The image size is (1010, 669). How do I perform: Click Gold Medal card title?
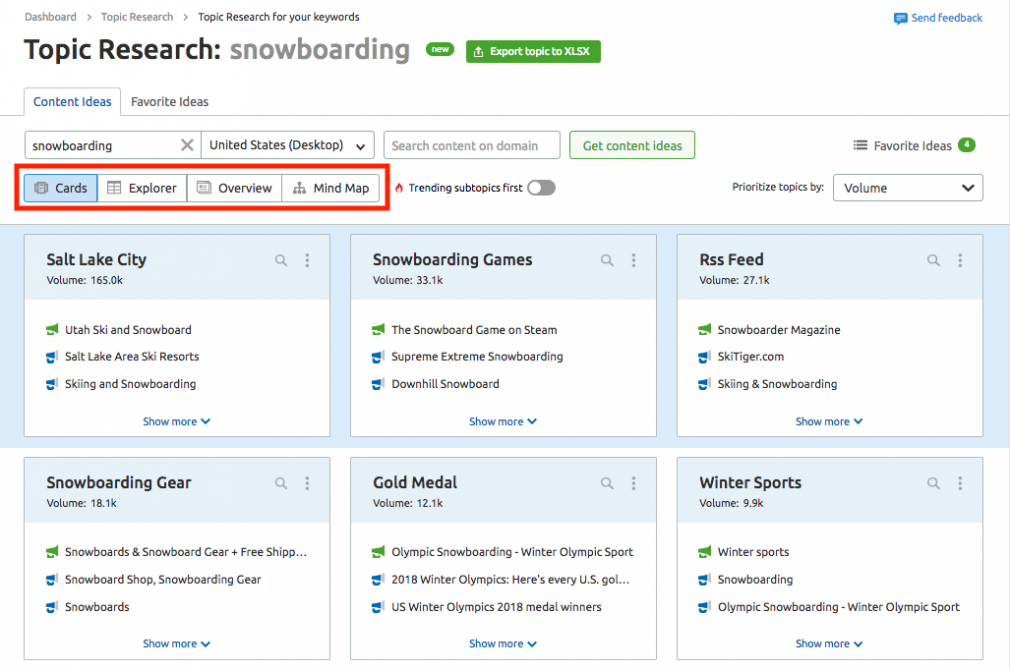point(415,483)
